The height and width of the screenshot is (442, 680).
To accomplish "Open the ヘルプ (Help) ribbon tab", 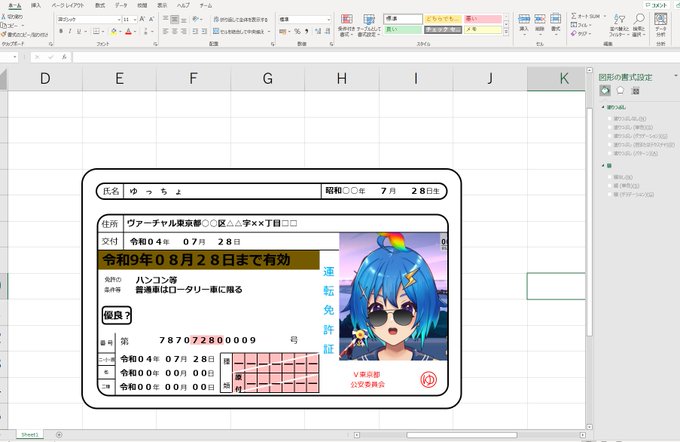I will pos(183,6).
